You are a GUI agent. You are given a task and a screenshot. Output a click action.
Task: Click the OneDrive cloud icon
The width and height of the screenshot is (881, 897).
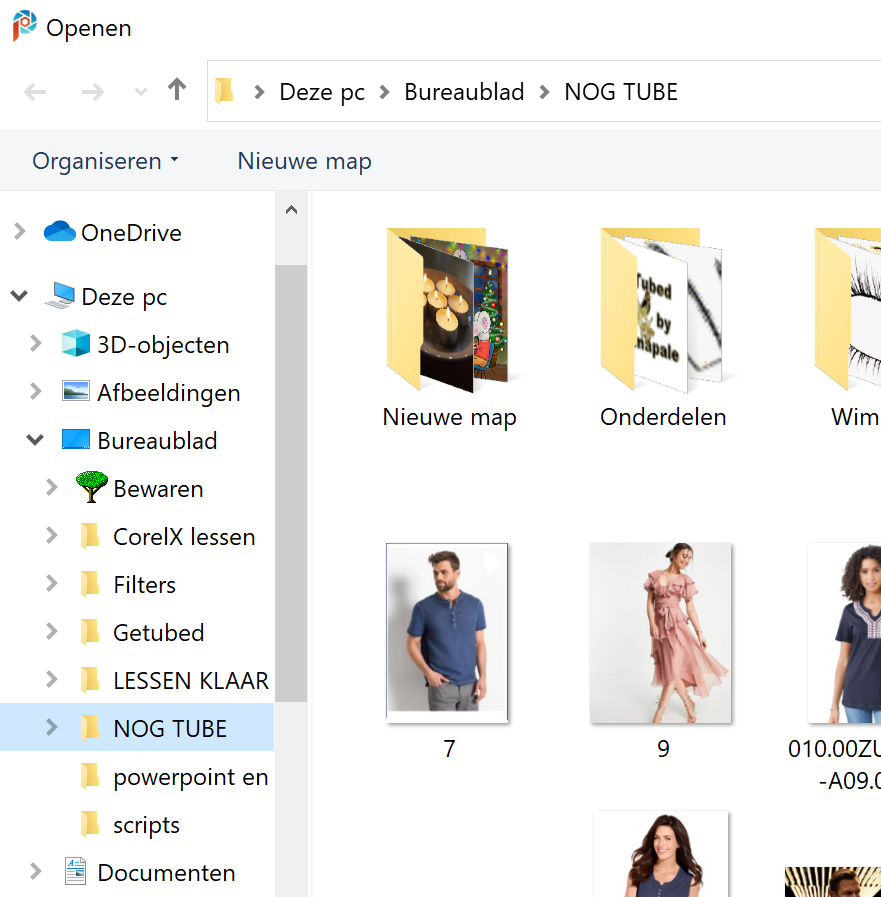coord(59,232)
